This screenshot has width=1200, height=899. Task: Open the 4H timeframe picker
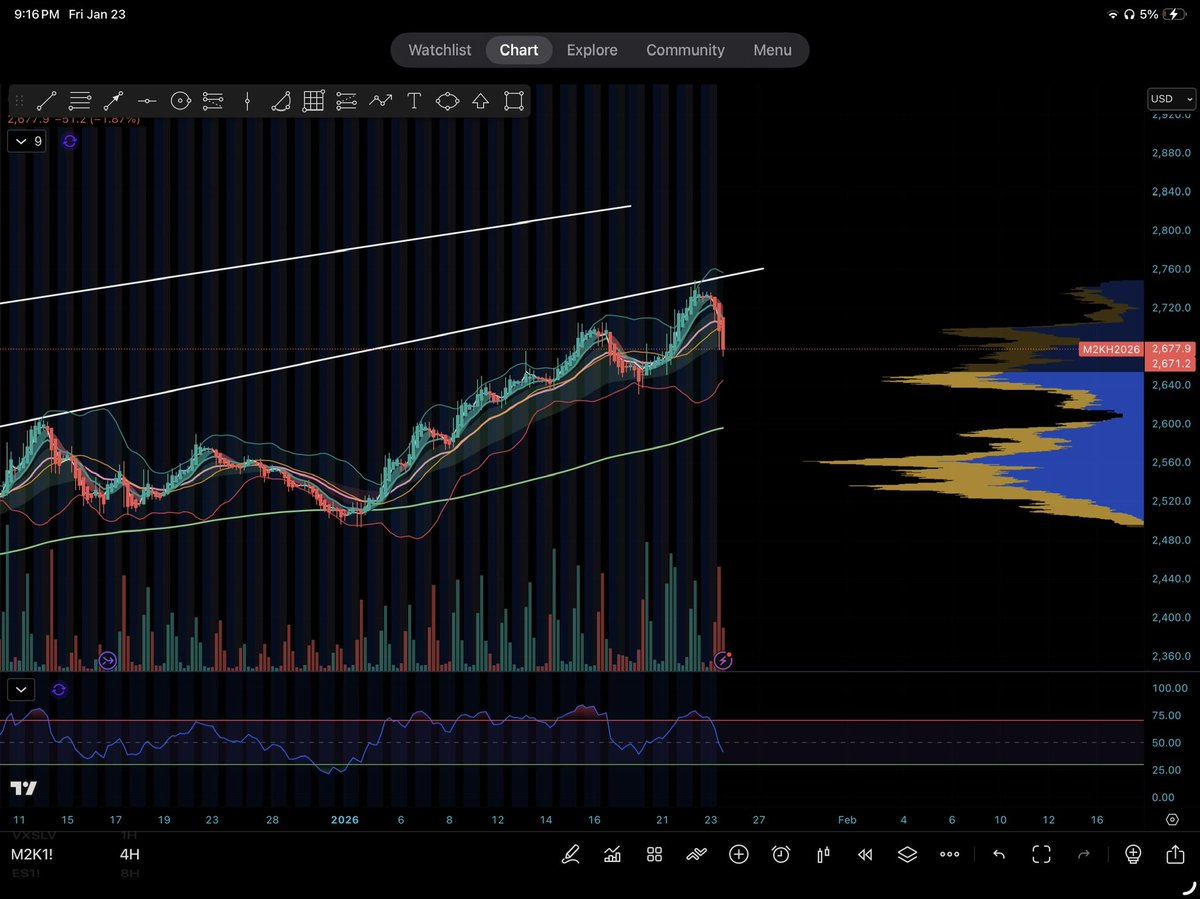click(130, 855)
